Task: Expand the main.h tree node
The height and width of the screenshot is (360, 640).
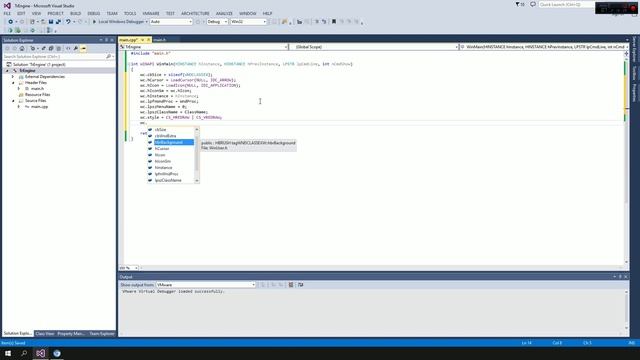Action: 19,89
